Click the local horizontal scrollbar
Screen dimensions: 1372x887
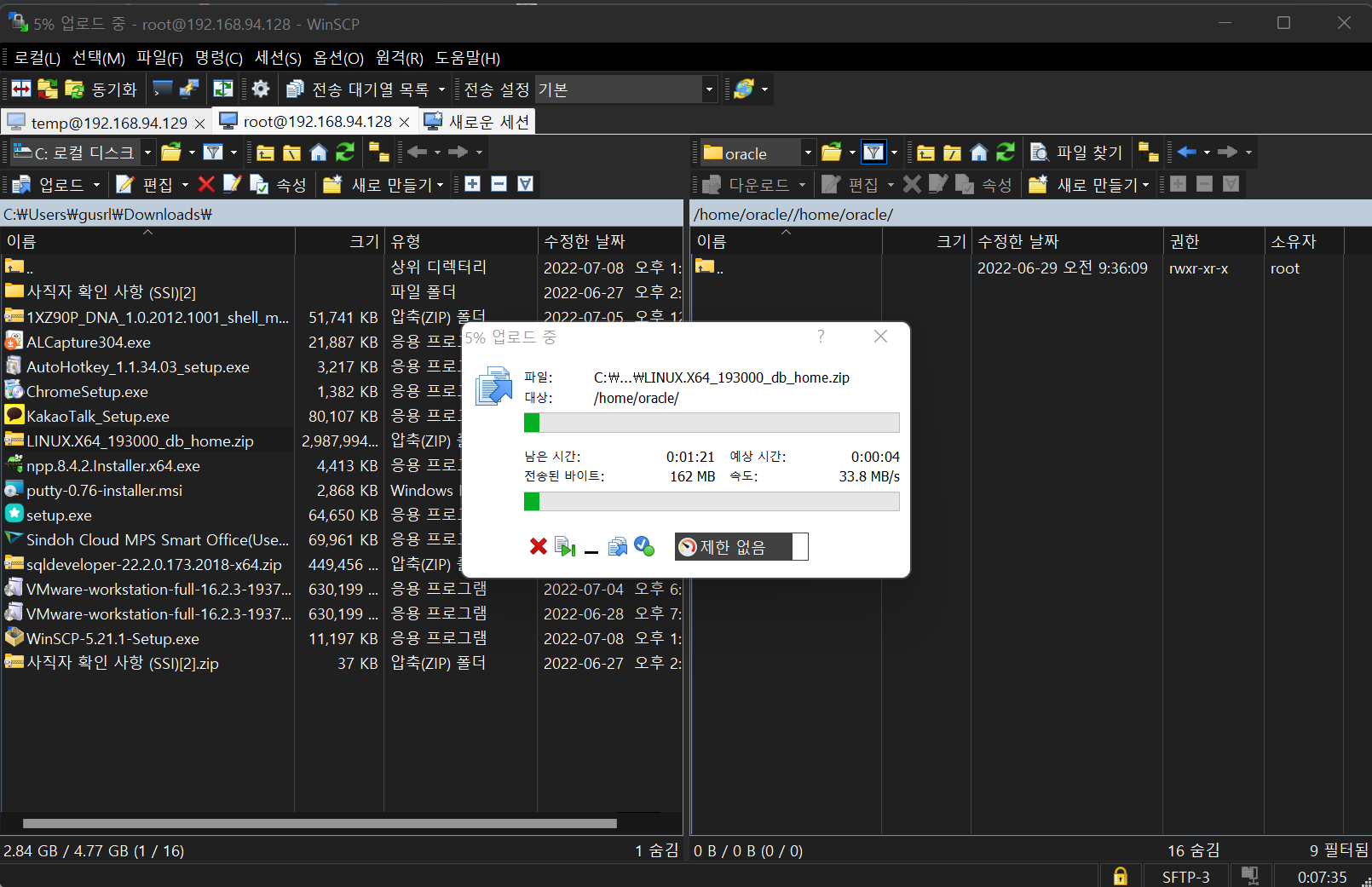tap(320, 824)
